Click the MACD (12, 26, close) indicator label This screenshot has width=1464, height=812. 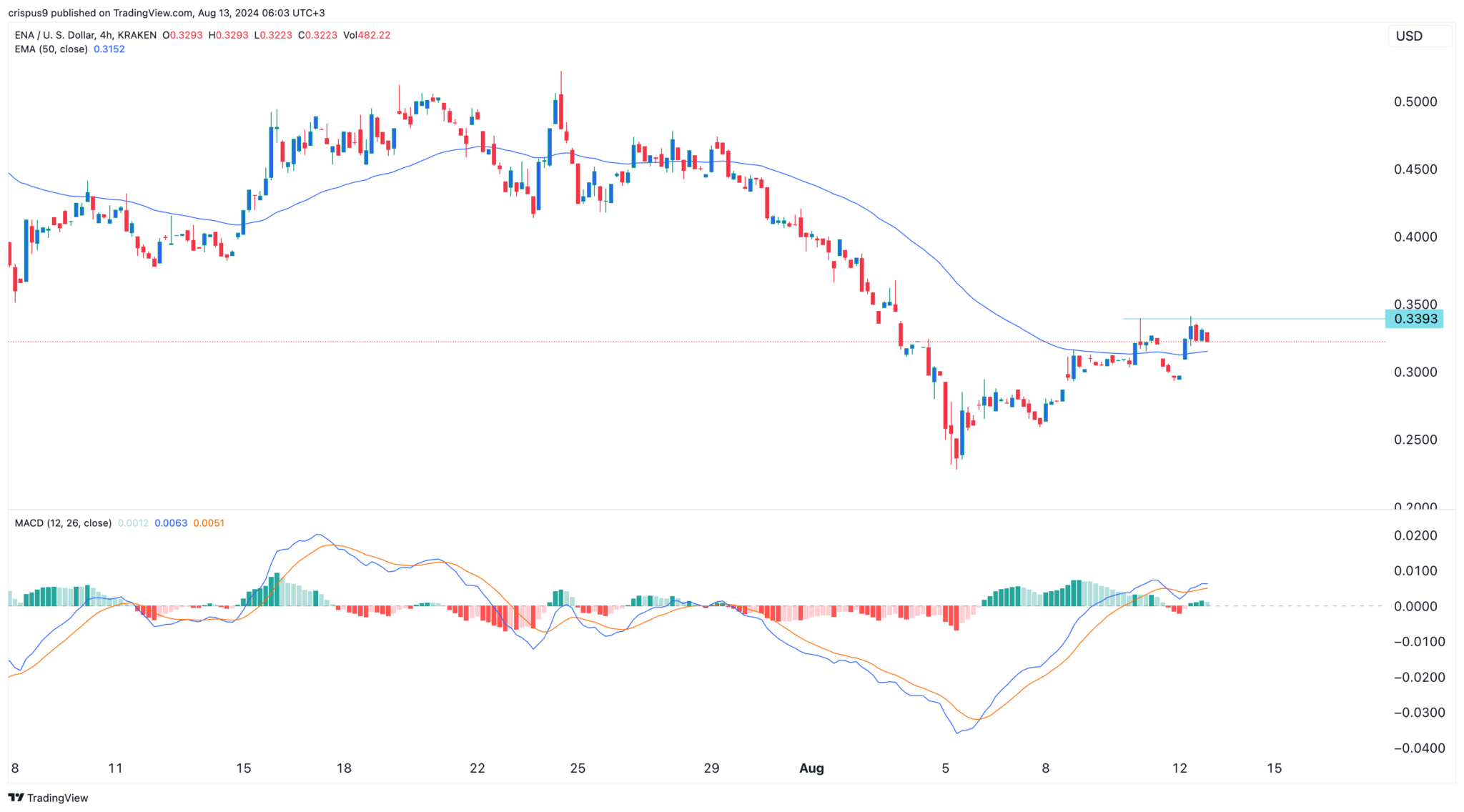click(x=63, y=523)
